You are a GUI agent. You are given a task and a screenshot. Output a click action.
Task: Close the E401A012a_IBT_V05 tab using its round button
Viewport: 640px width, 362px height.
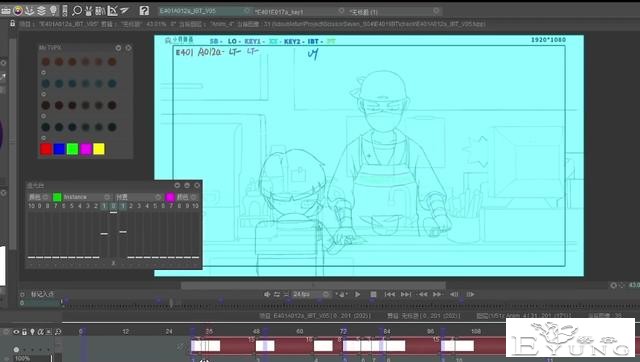247,11
